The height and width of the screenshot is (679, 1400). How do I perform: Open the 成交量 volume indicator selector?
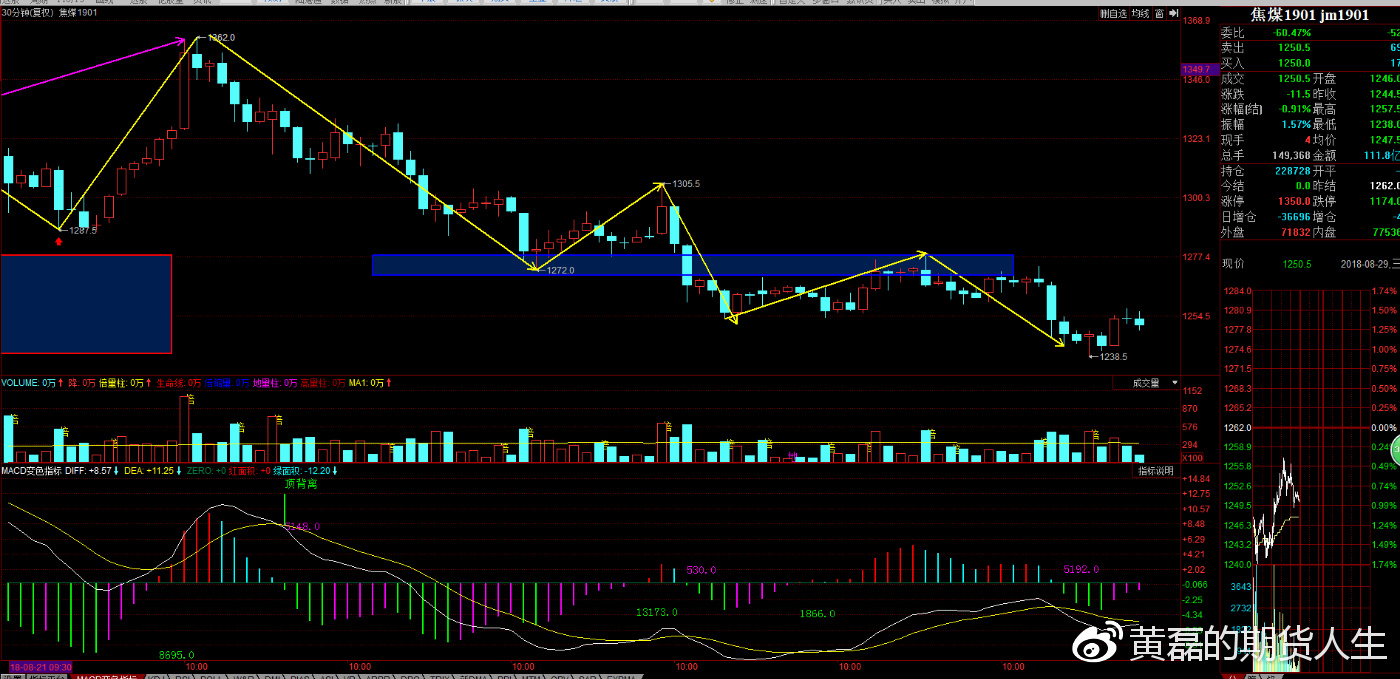1146,383
